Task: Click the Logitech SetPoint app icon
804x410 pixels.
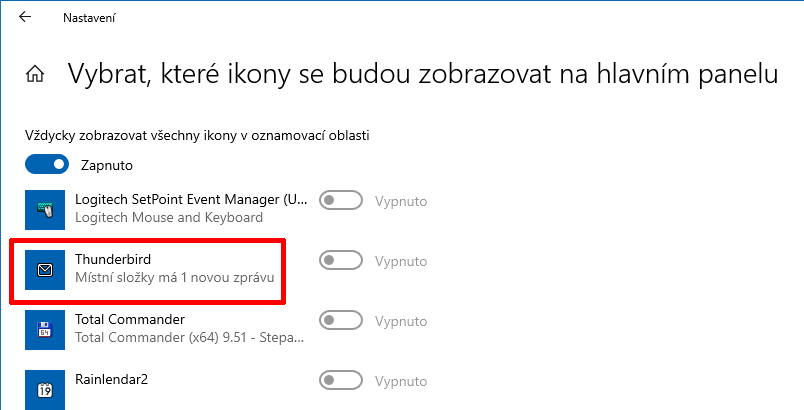Action: (43, 209)
